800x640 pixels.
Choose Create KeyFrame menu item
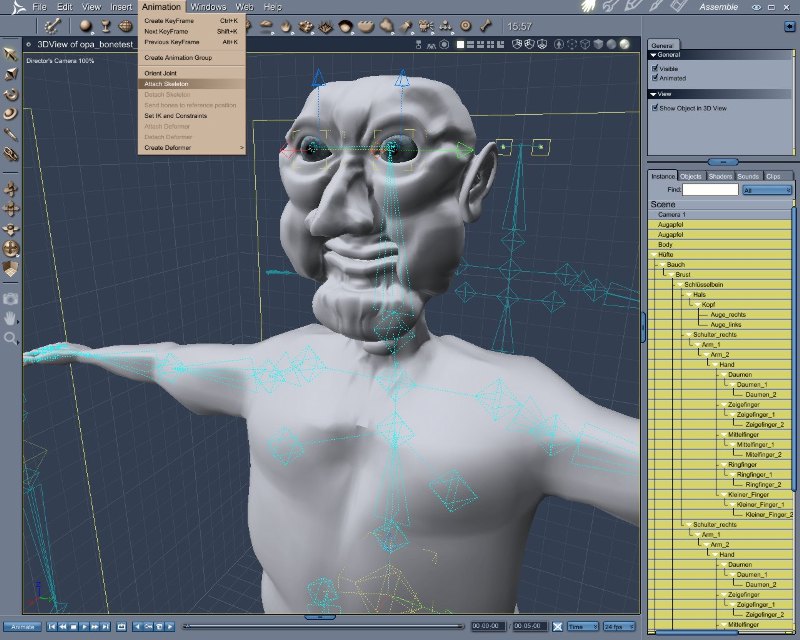[x=192, y=21]
